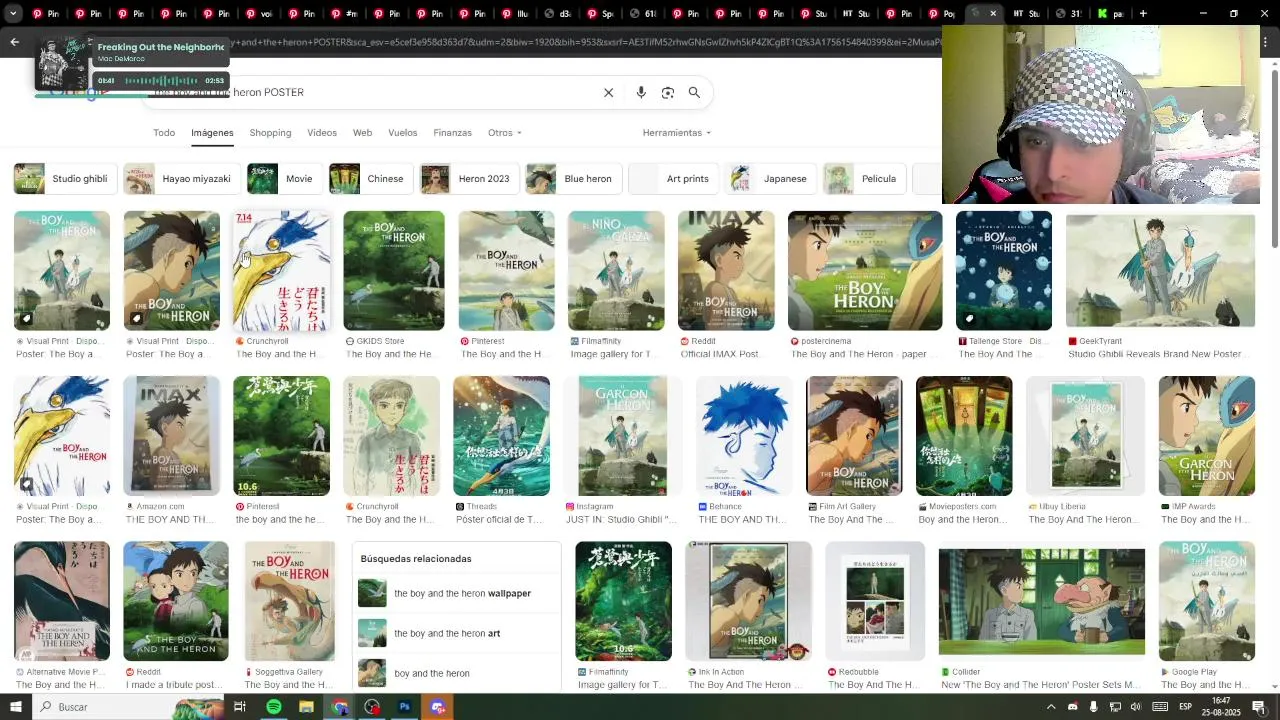The width and height of the screenshot is (1280, 720).
Task: Open File Explorer from the taskbar
Action: (x=306, y=707)
